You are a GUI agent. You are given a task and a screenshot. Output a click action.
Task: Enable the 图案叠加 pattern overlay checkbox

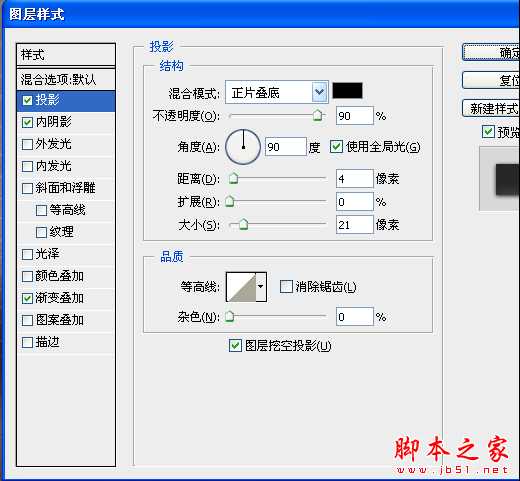pos(27,320)
